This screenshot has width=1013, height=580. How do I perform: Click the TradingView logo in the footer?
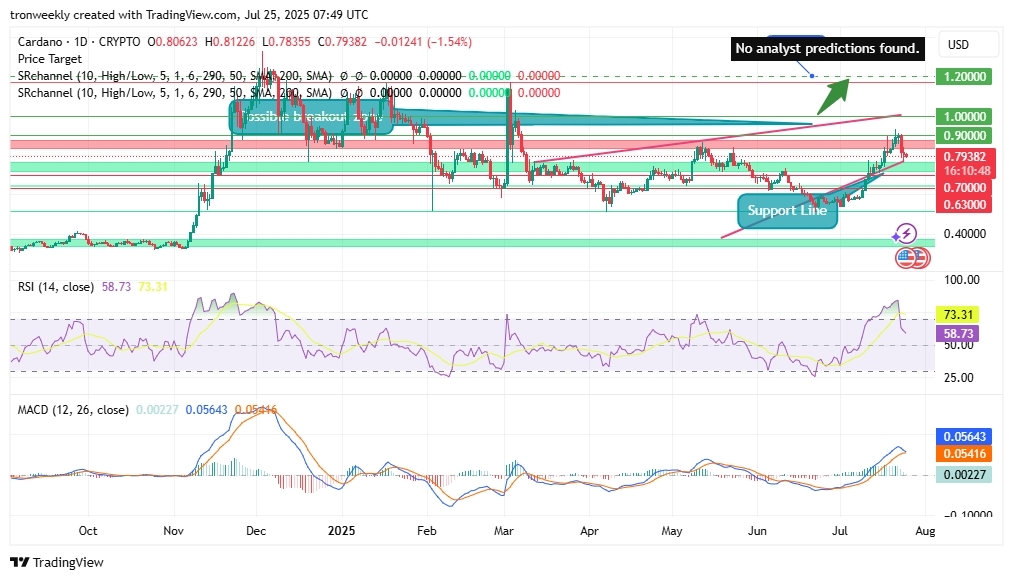(56, 562)
